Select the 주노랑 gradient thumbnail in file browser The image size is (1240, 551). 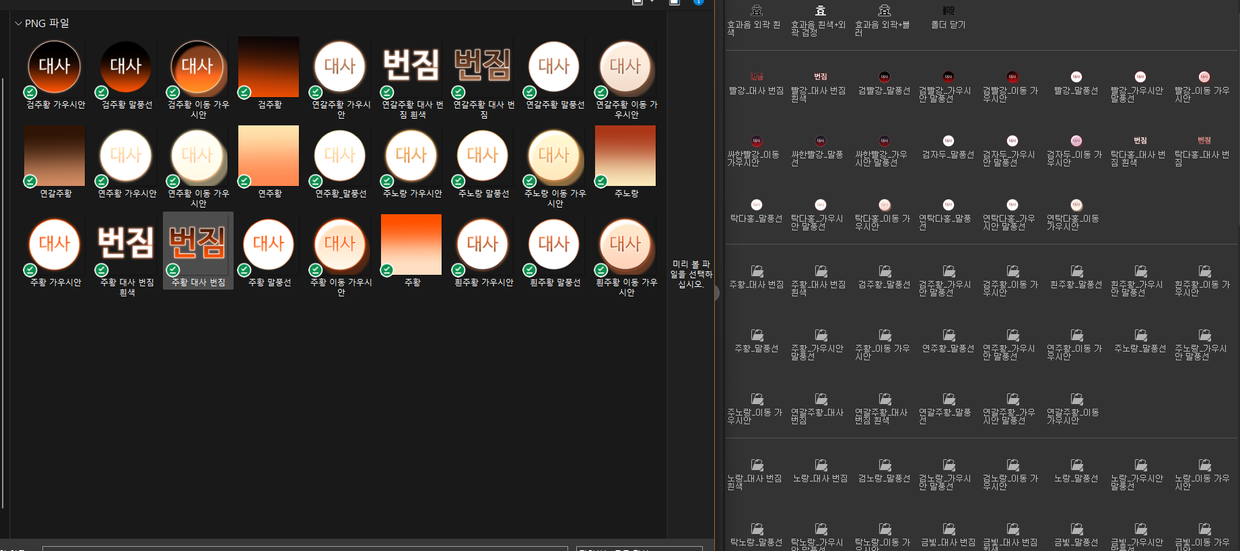point(625,155)
